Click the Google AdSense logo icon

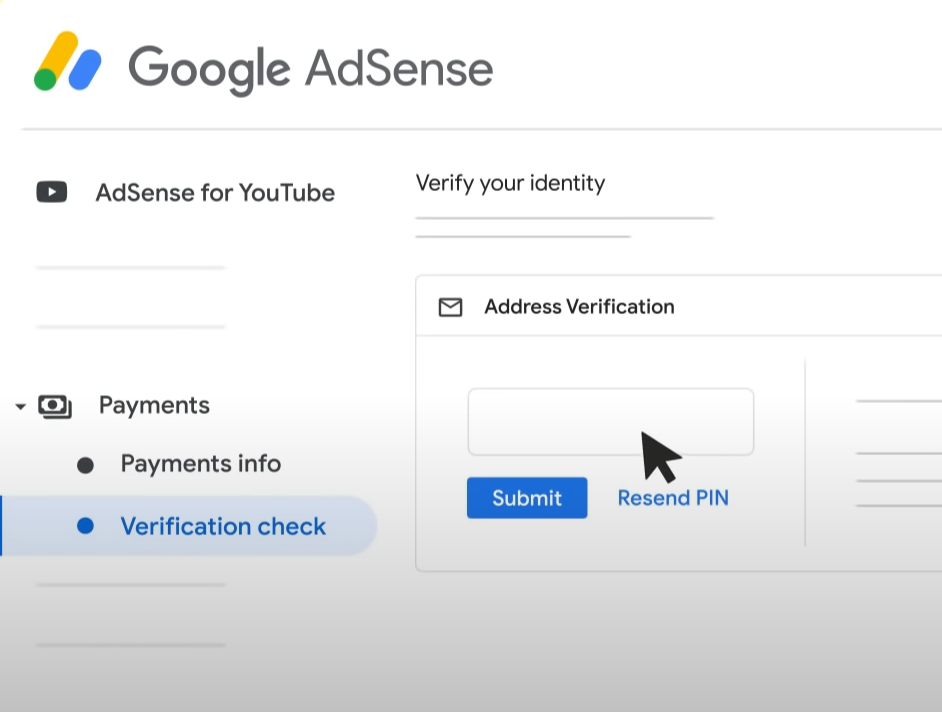(67, 61)
